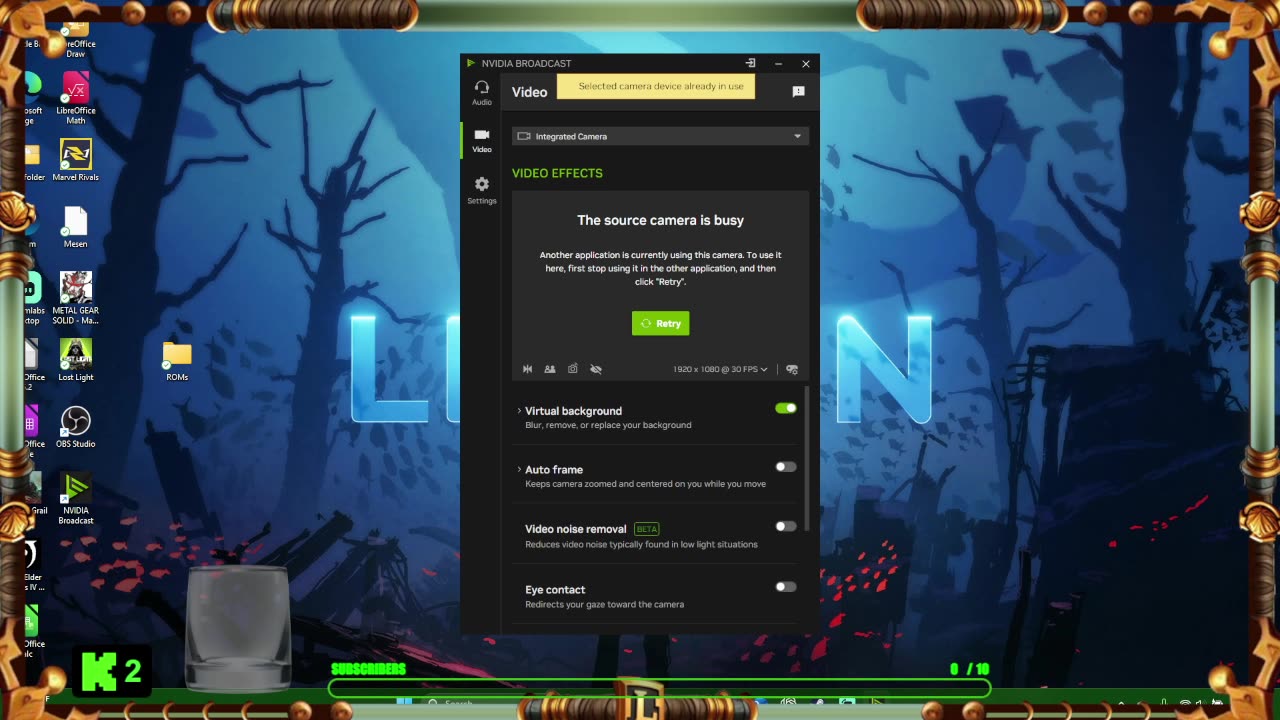Click the green Retry button
This screenshot has height=720, width=1280.
pyautogui.click(x=660, y=323)
